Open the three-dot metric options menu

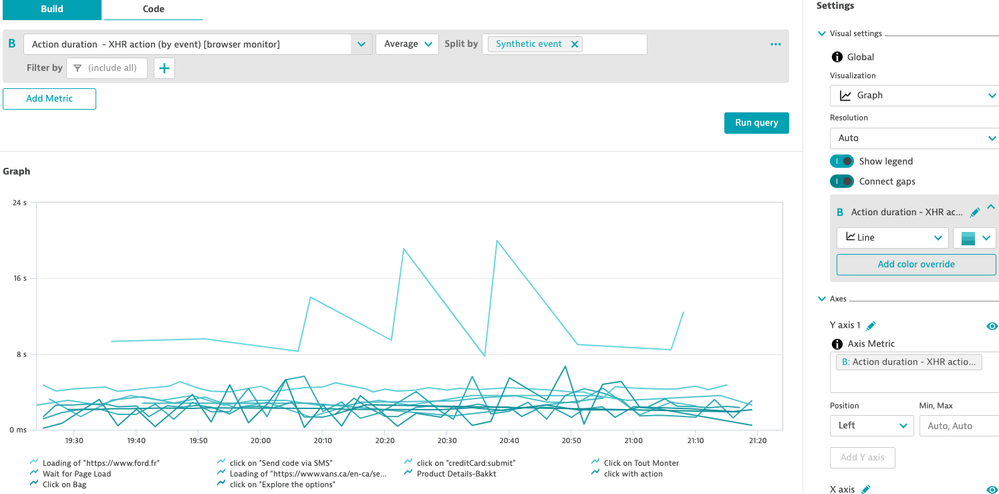[775, 45]
